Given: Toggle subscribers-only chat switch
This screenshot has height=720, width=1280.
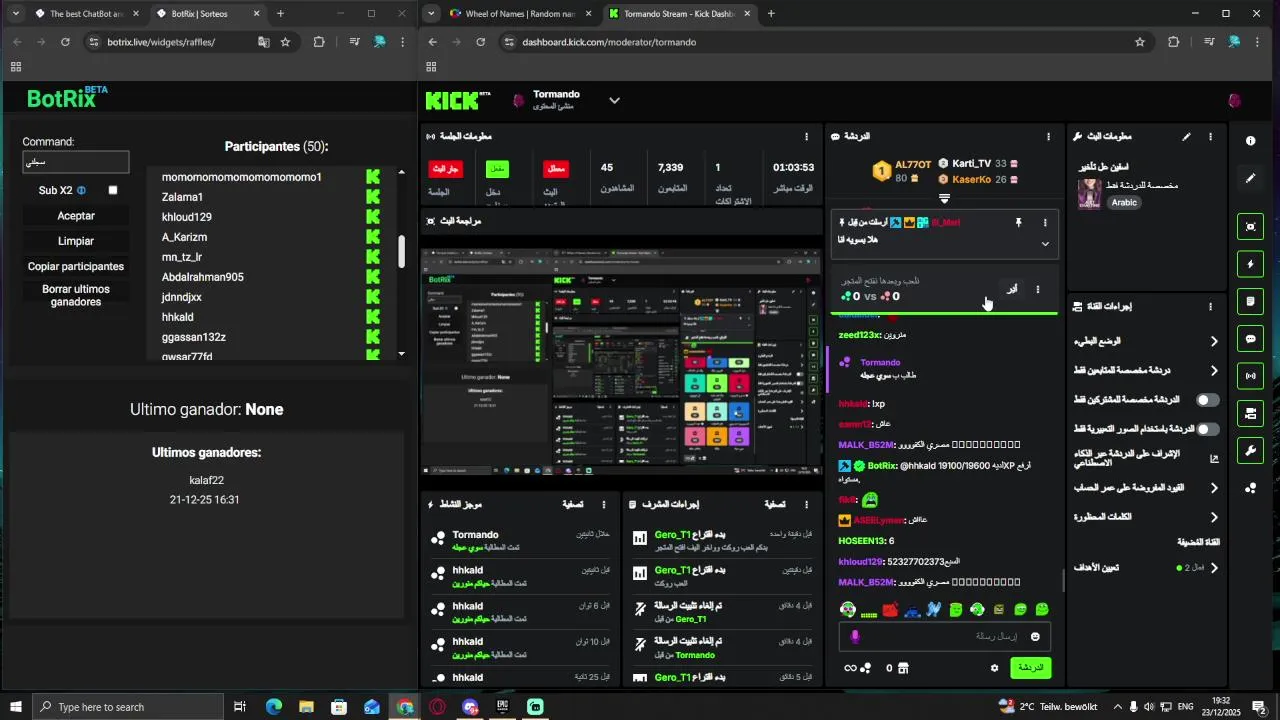Looking at the screenshot, I should point(1208,400).
